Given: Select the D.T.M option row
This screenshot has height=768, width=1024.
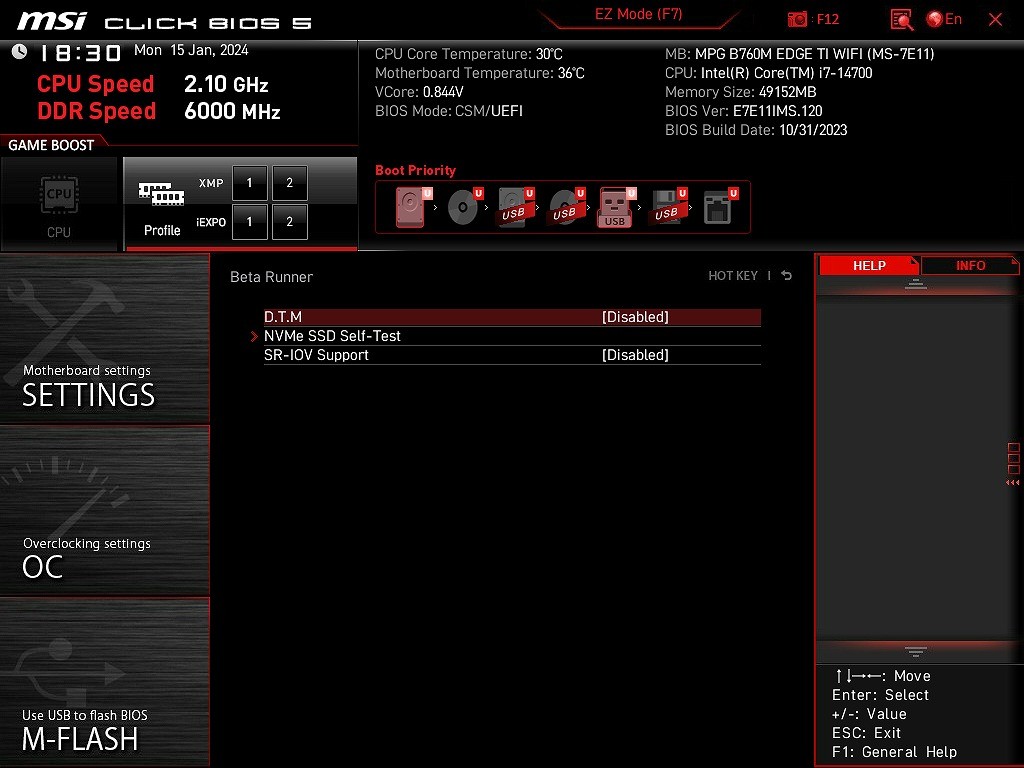Looking at the screenshot, I should pos(512,317).
